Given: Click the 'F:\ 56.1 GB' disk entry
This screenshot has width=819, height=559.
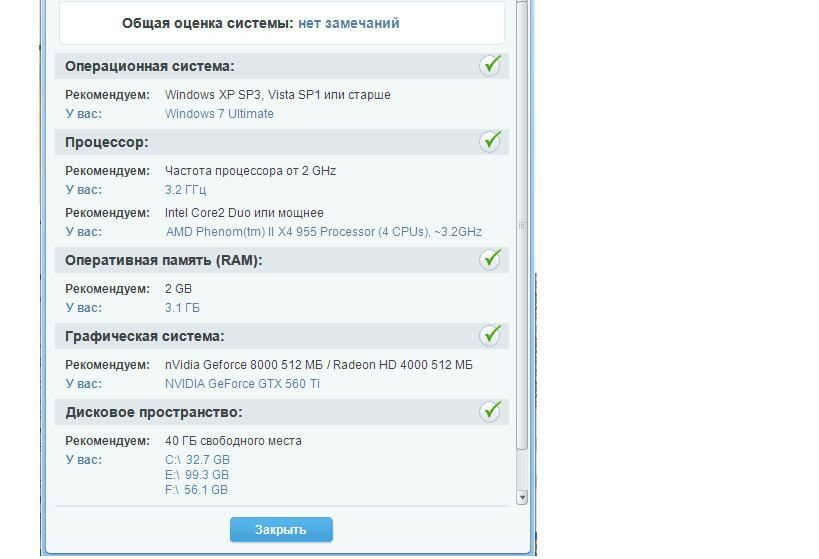Looking at the screenshot, I should pyautogui.click(x=196, y=490).
